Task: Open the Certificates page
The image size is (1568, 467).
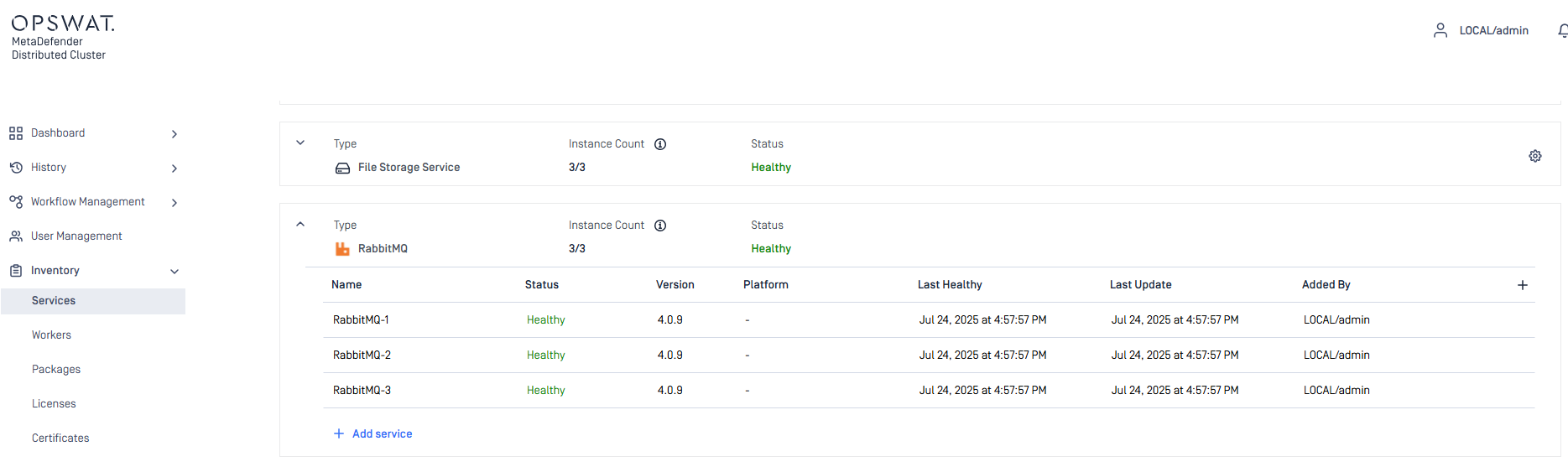Action: [x=60, y=438]
